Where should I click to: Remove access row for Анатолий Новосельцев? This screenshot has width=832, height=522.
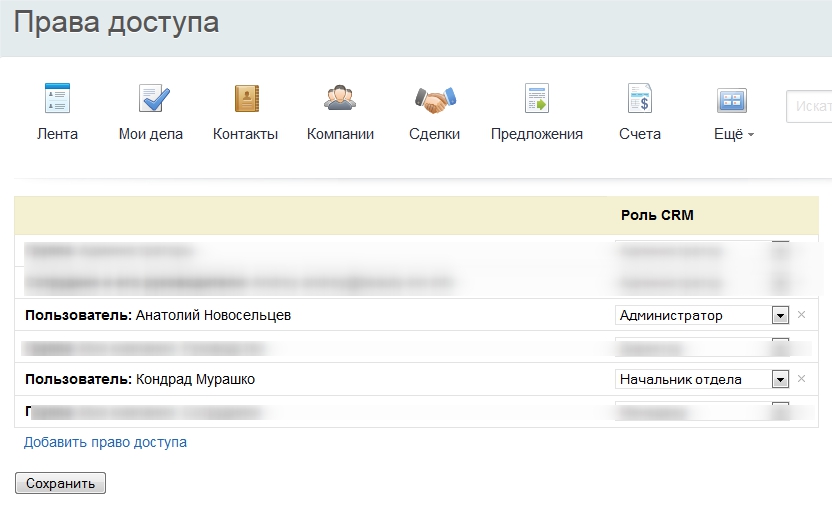click(801, 315)
